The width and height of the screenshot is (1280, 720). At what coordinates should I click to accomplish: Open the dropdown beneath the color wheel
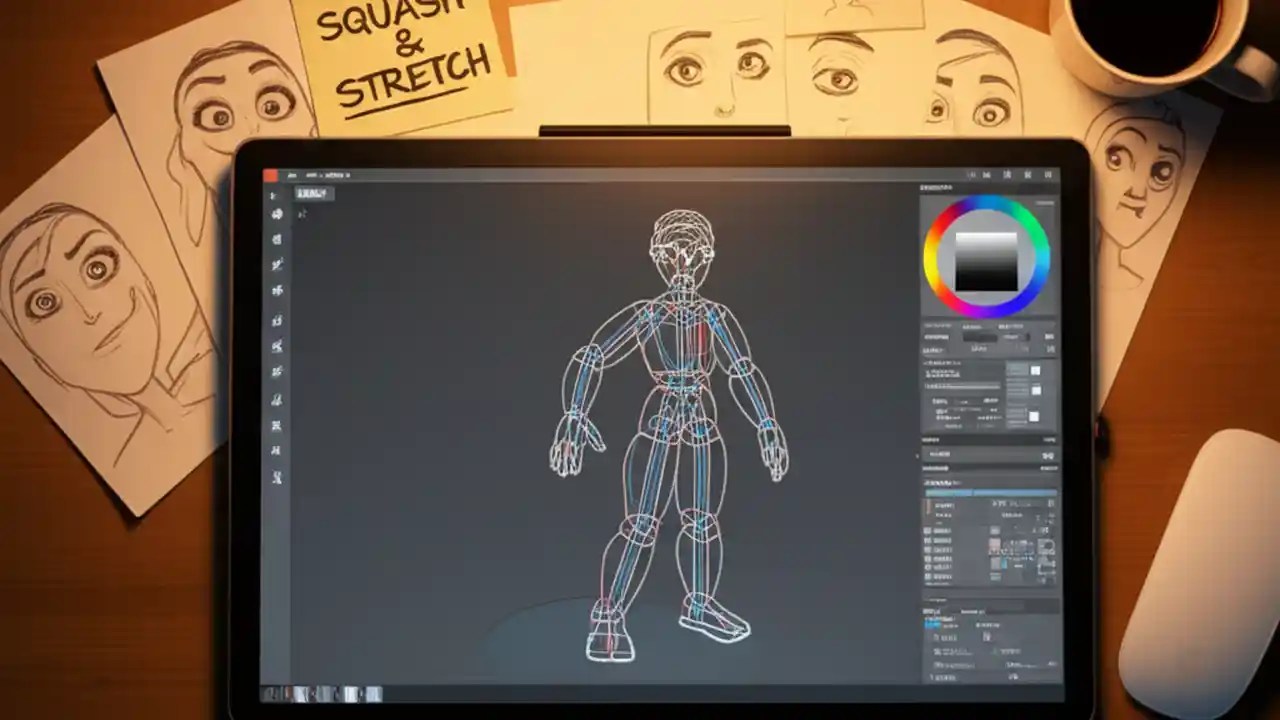coord(980,337)
